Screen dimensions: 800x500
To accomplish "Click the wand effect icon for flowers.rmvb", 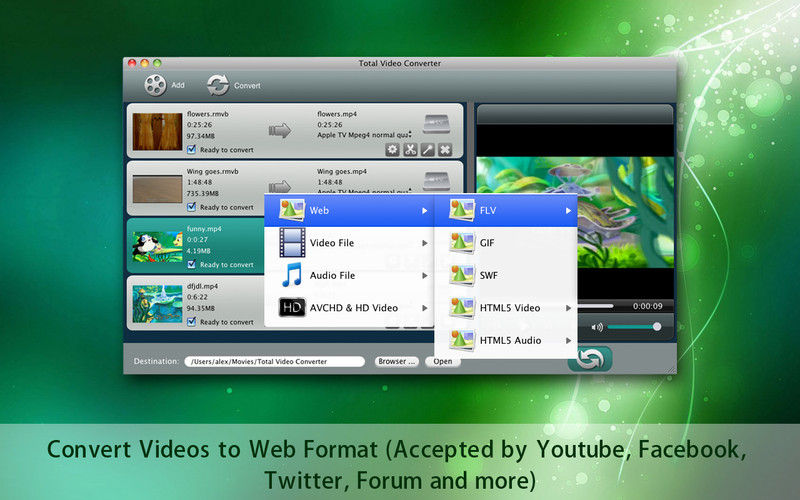I will click(428, 150).
